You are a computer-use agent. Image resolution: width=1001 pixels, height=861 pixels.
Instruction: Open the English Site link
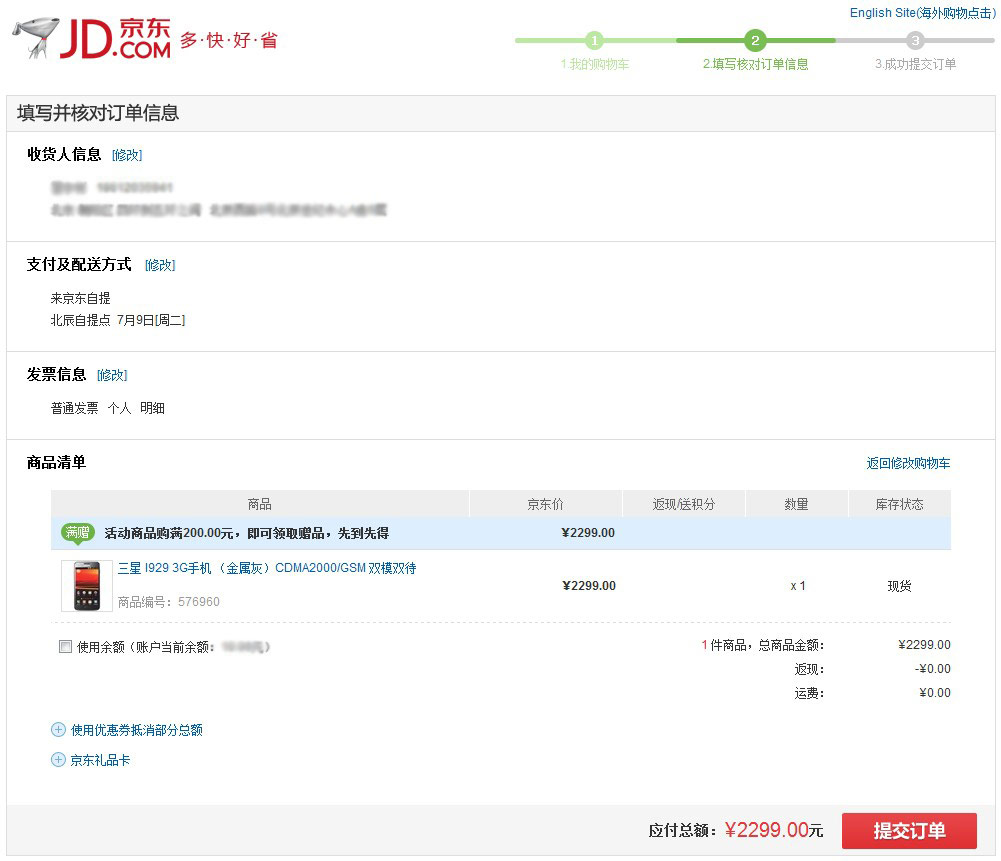point(922,13)
